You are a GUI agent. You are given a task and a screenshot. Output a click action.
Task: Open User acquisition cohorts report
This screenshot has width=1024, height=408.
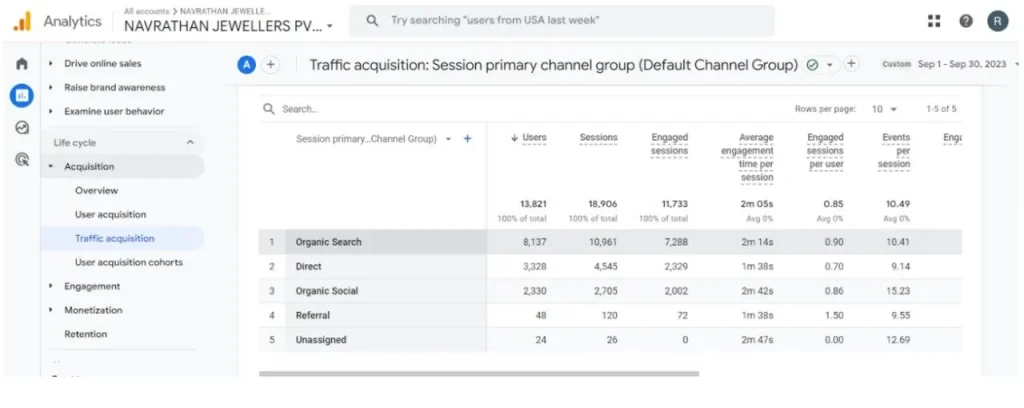pyautogui.click(x=129, y=262)
